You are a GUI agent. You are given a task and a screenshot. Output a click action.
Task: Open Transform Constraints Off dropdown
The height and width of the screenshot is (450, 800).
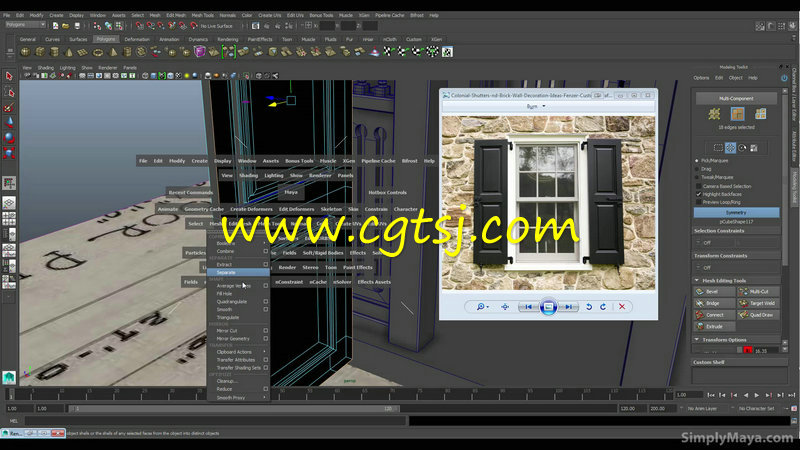(736, 267)
